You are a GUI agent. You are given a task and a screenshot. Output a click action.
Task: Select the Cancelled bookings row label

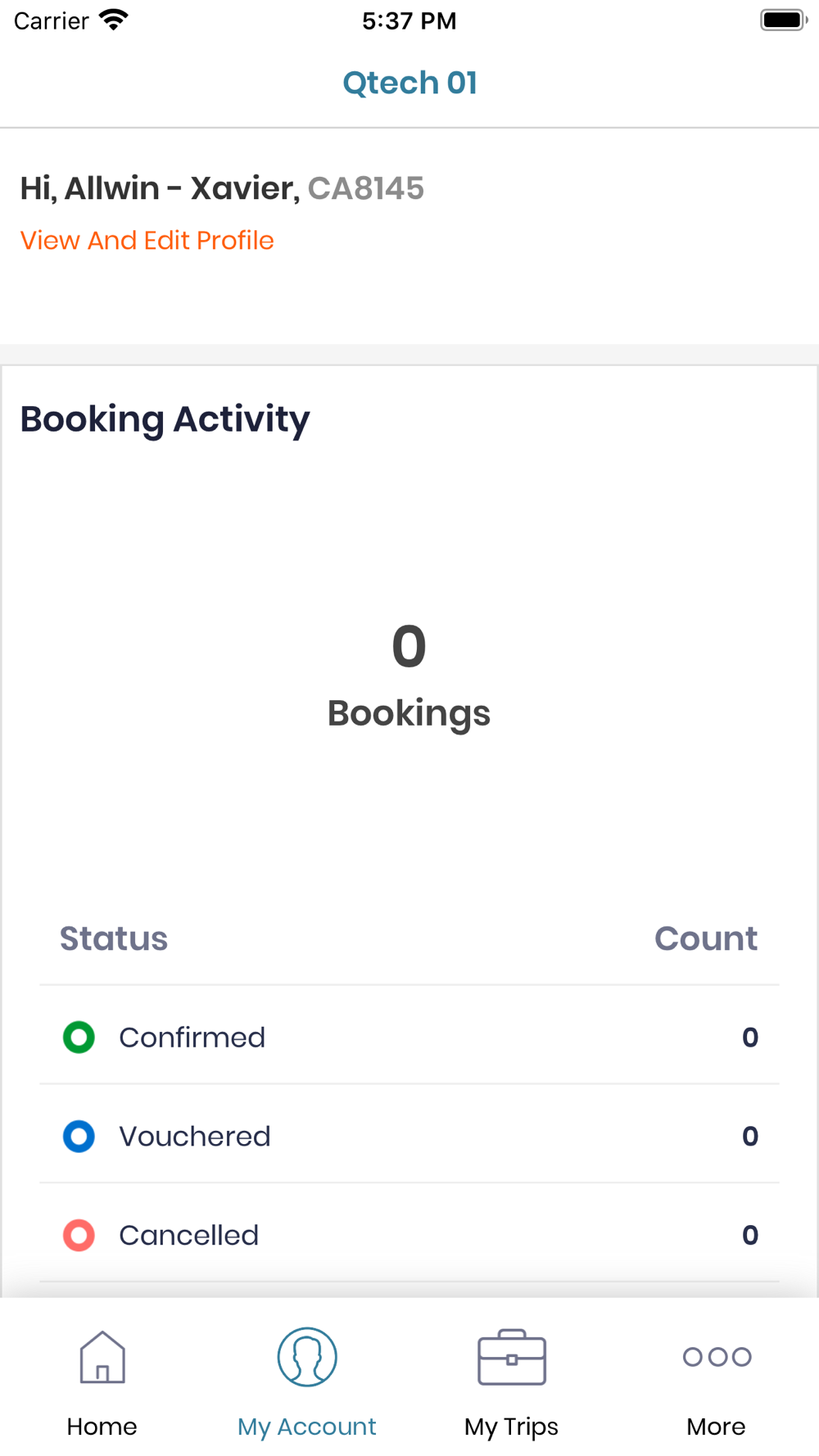(x=189, y=1235)
